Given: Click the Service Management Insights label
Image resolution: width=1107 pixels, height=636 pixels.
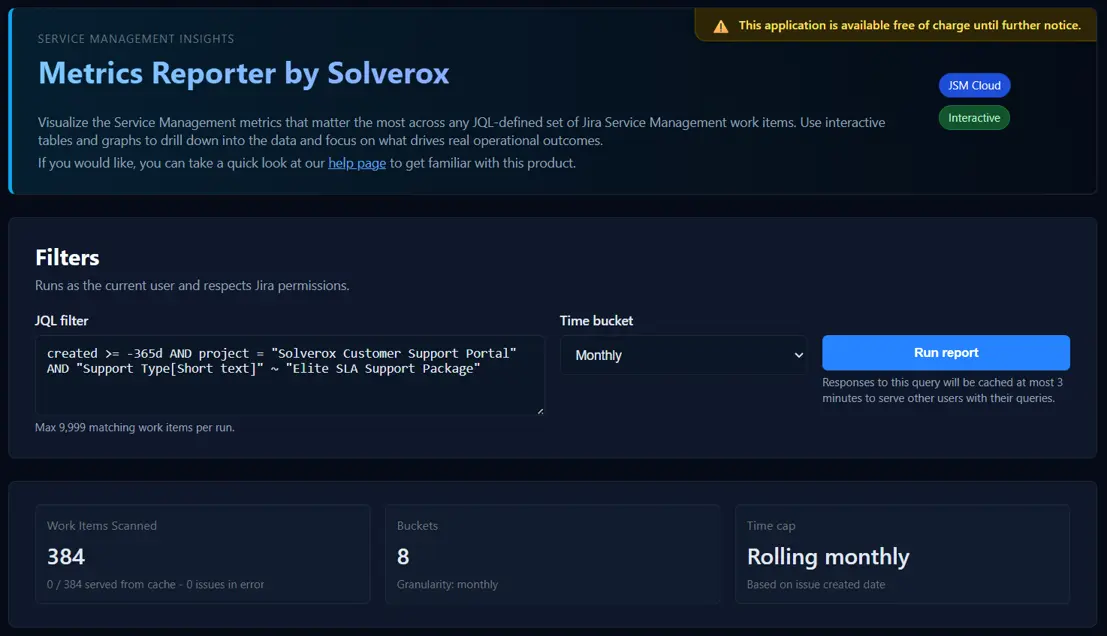Looking at the screenshot, I should (136, 39).
